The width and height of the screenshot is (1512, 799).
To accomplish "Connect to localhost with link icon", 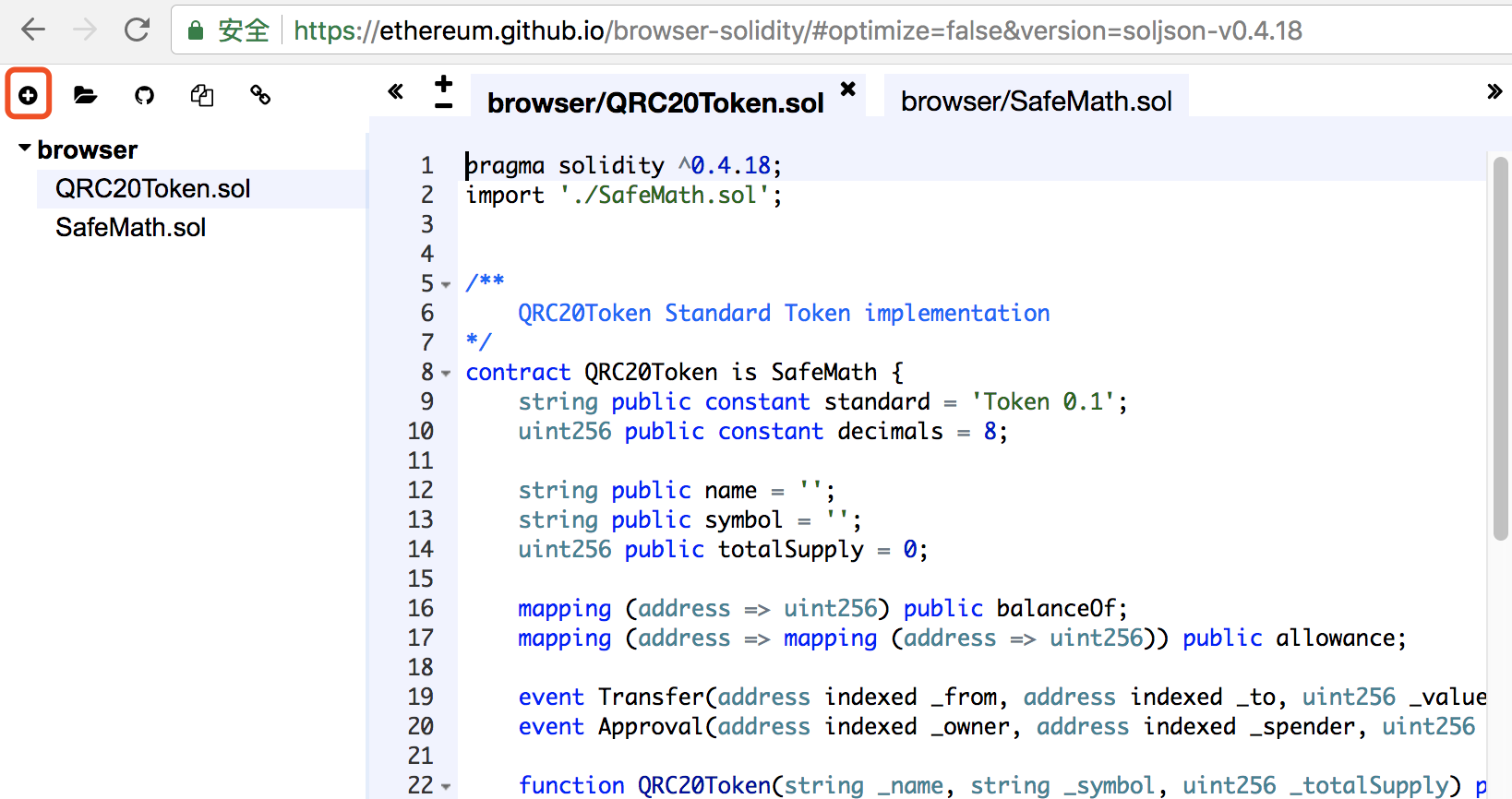I will click(260, 94).
